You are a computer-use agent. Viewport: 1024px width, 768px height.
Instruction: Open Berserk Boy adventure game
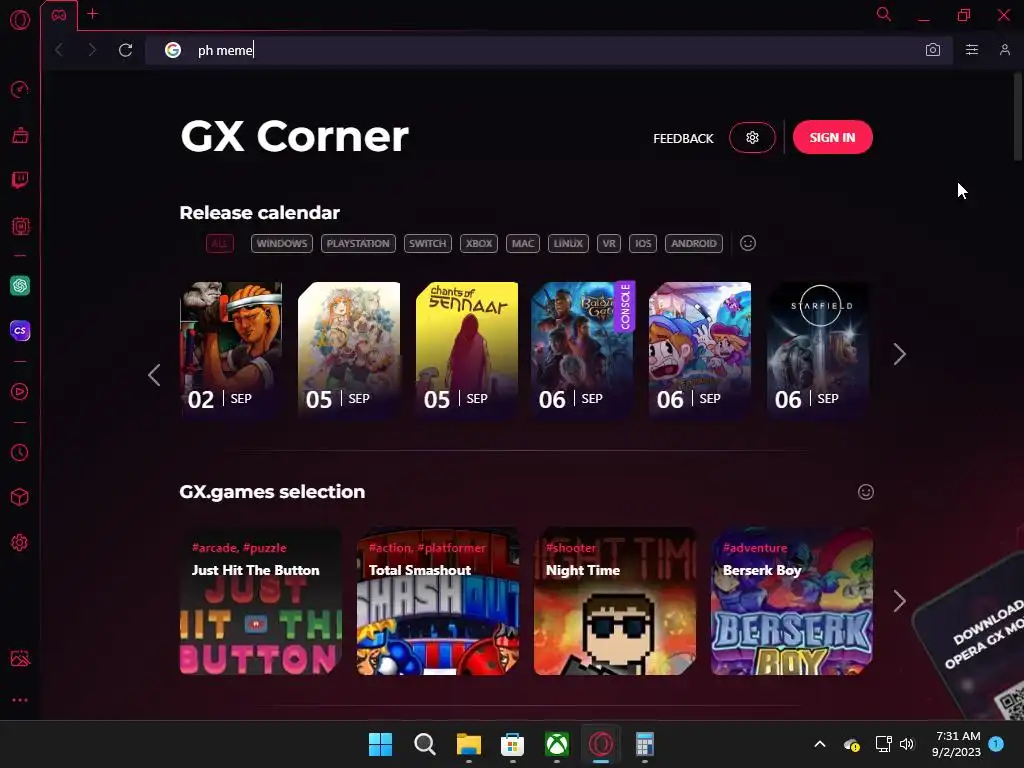pyautogui.click(x=792, y=601)
